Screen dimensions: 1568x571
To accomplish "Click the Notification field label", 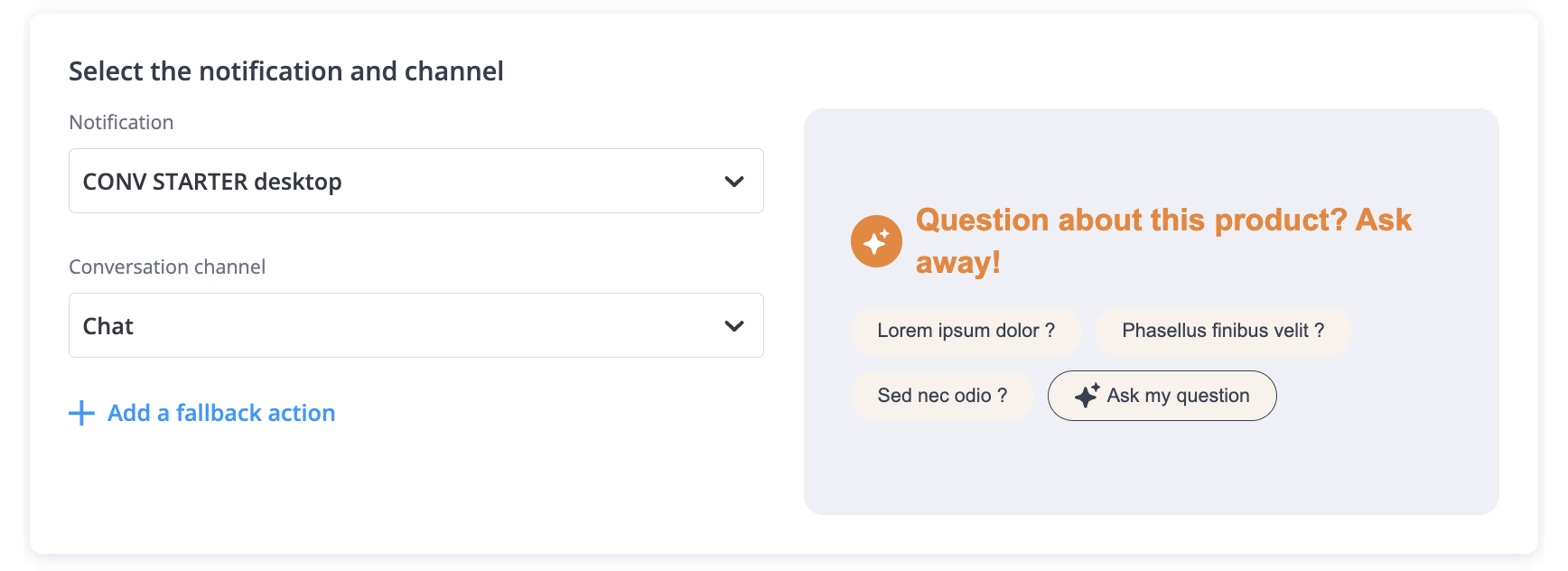I will 121,122.
